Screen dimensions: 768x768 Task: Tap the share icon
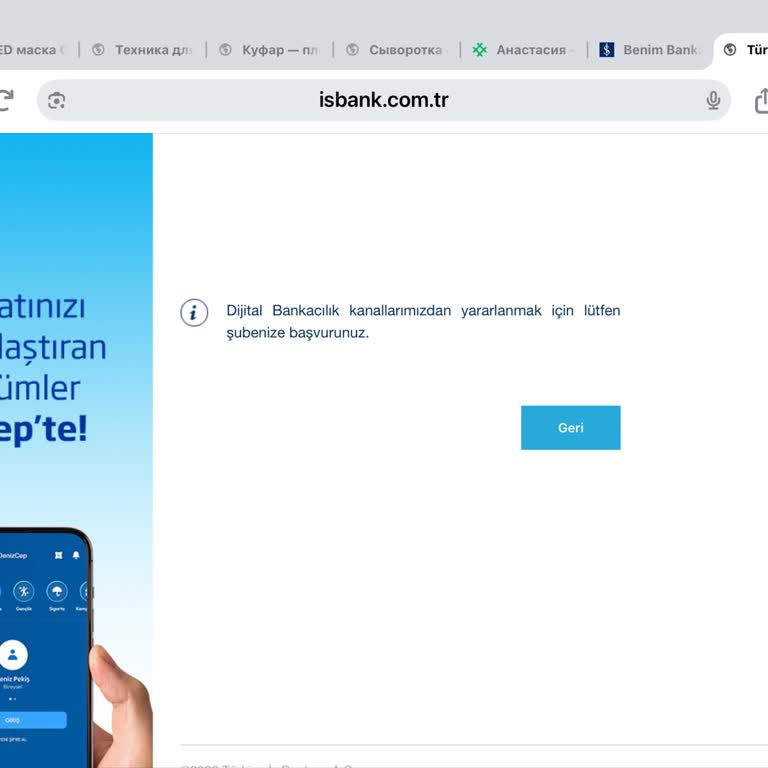tap(762, 100)
